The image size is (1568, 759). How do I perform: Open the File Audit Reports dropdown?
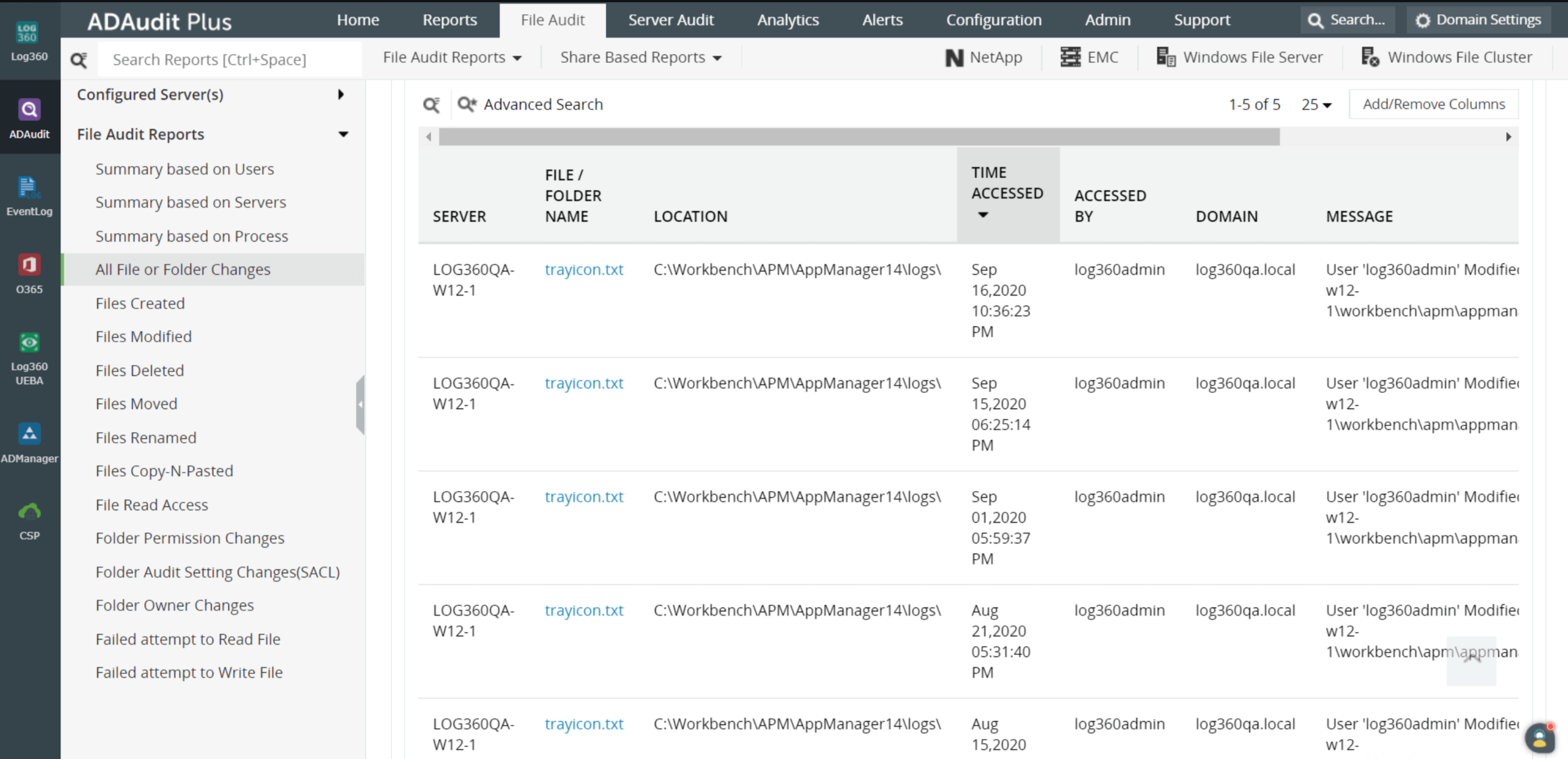pos(452,57)
